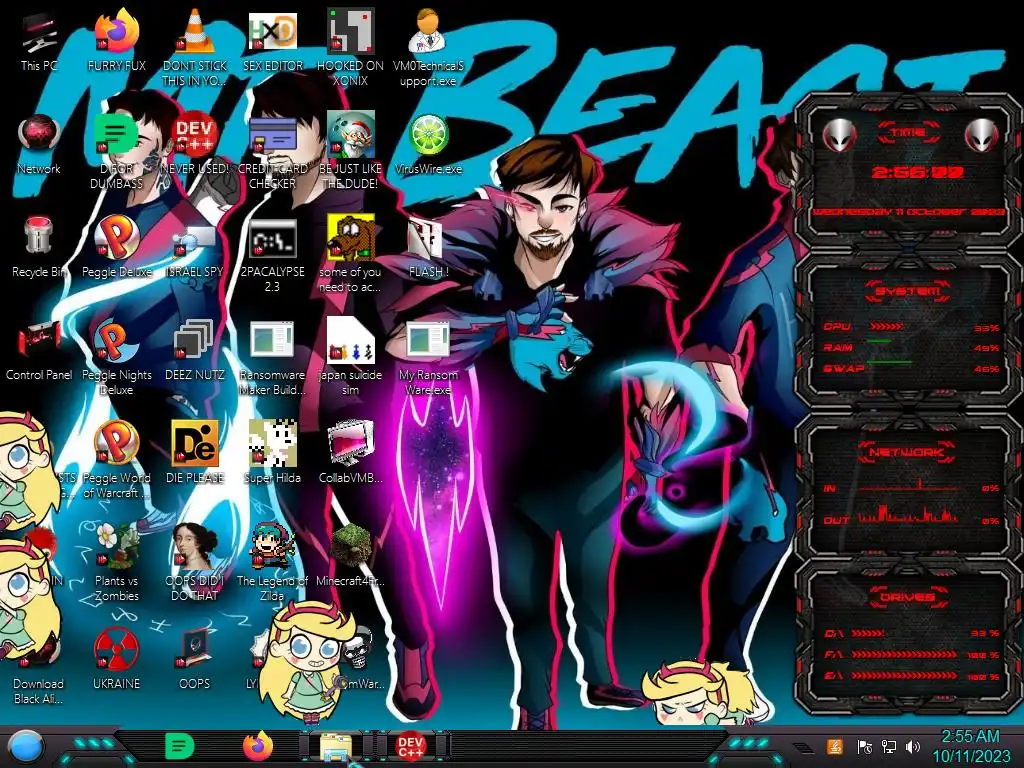Launch Peggle Nights Deluxe
The image size is (1024, 768).
click(117, 341)
